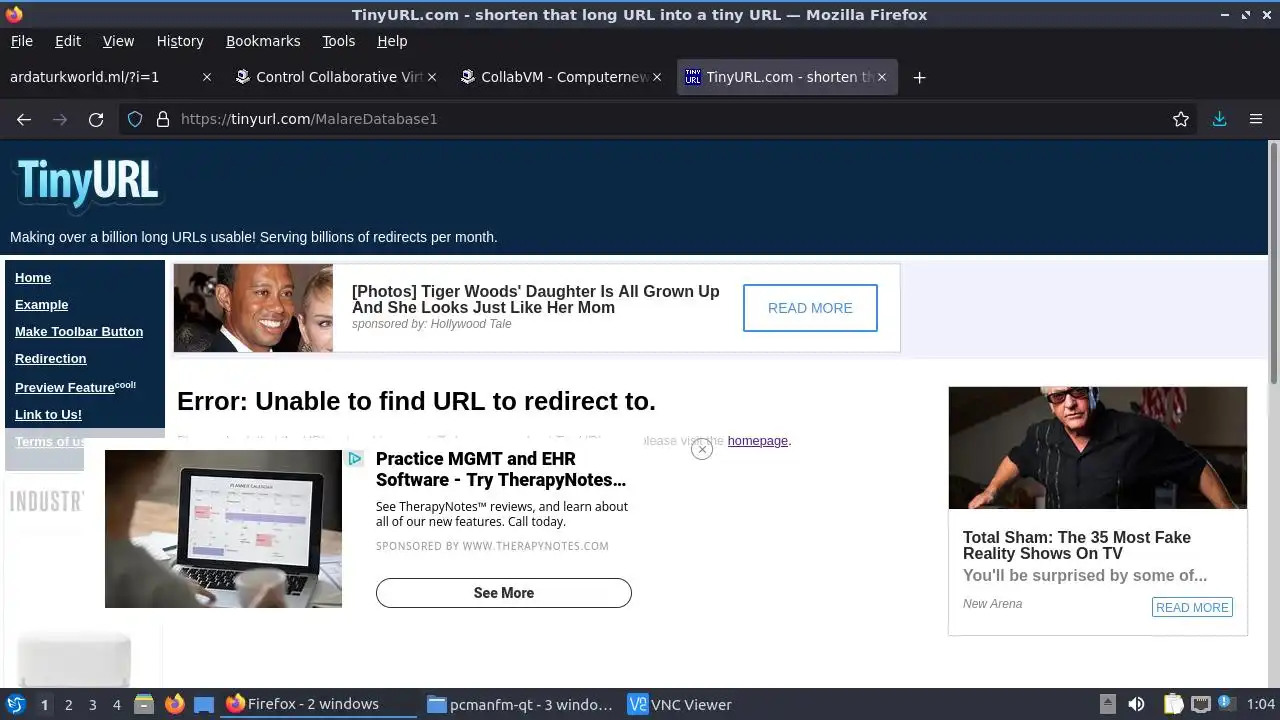
Task: Open the clipboard tray icon
Action: [x=1173, y=704]
